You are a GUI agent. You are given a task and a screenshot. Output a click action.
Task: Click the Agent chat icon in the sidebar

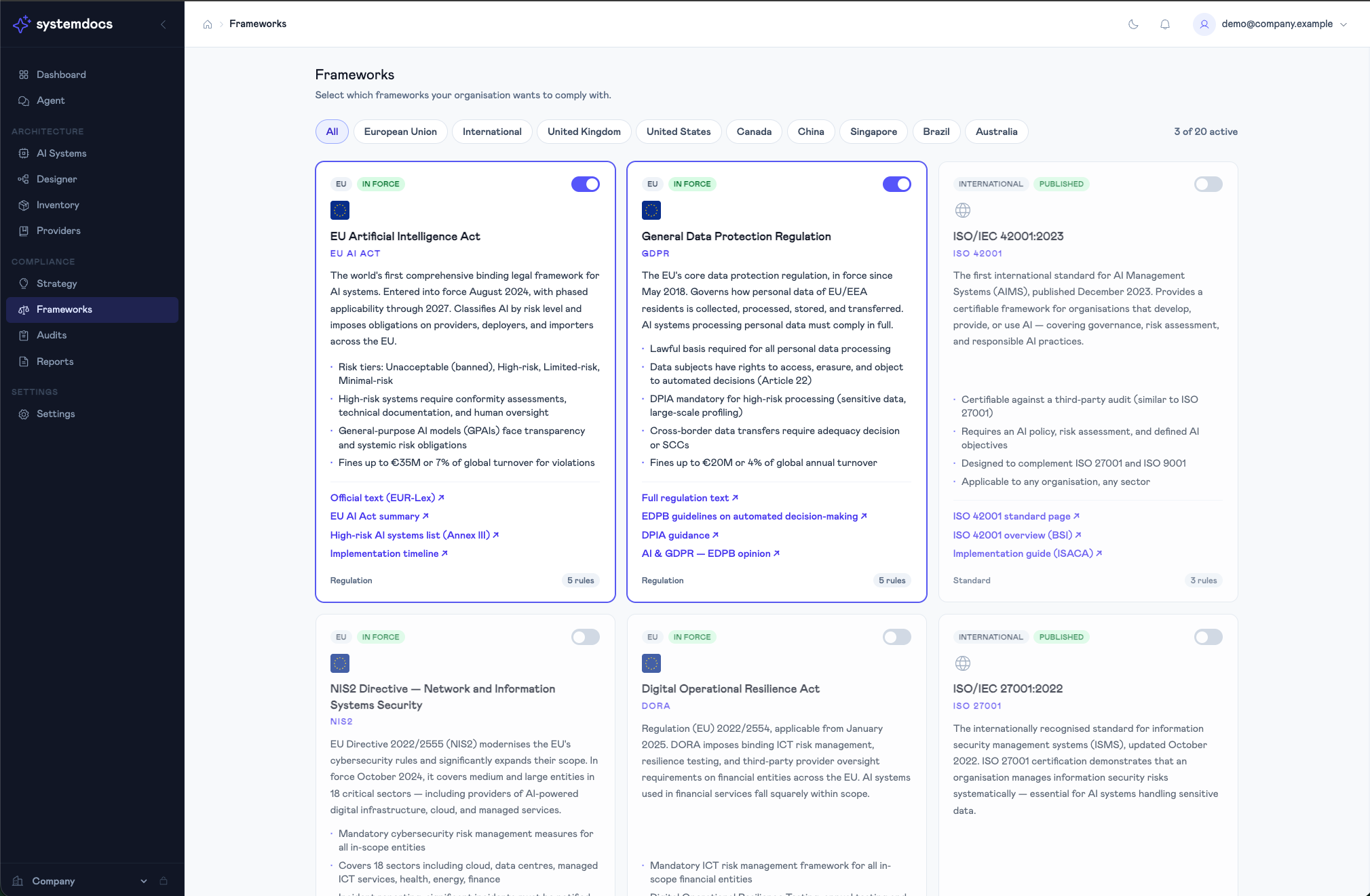24,100
